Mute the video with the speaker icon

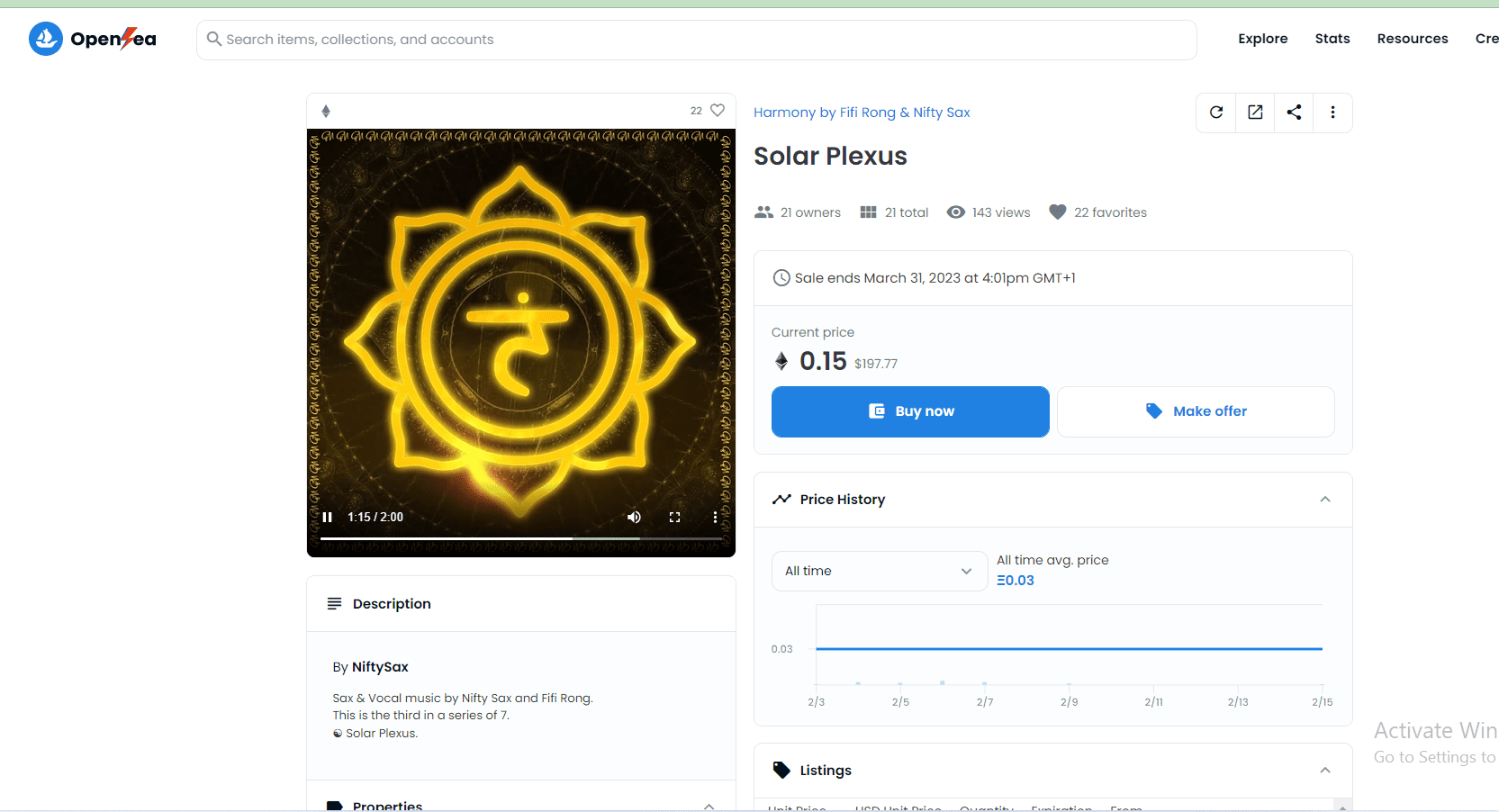click(x=634, y=517)
